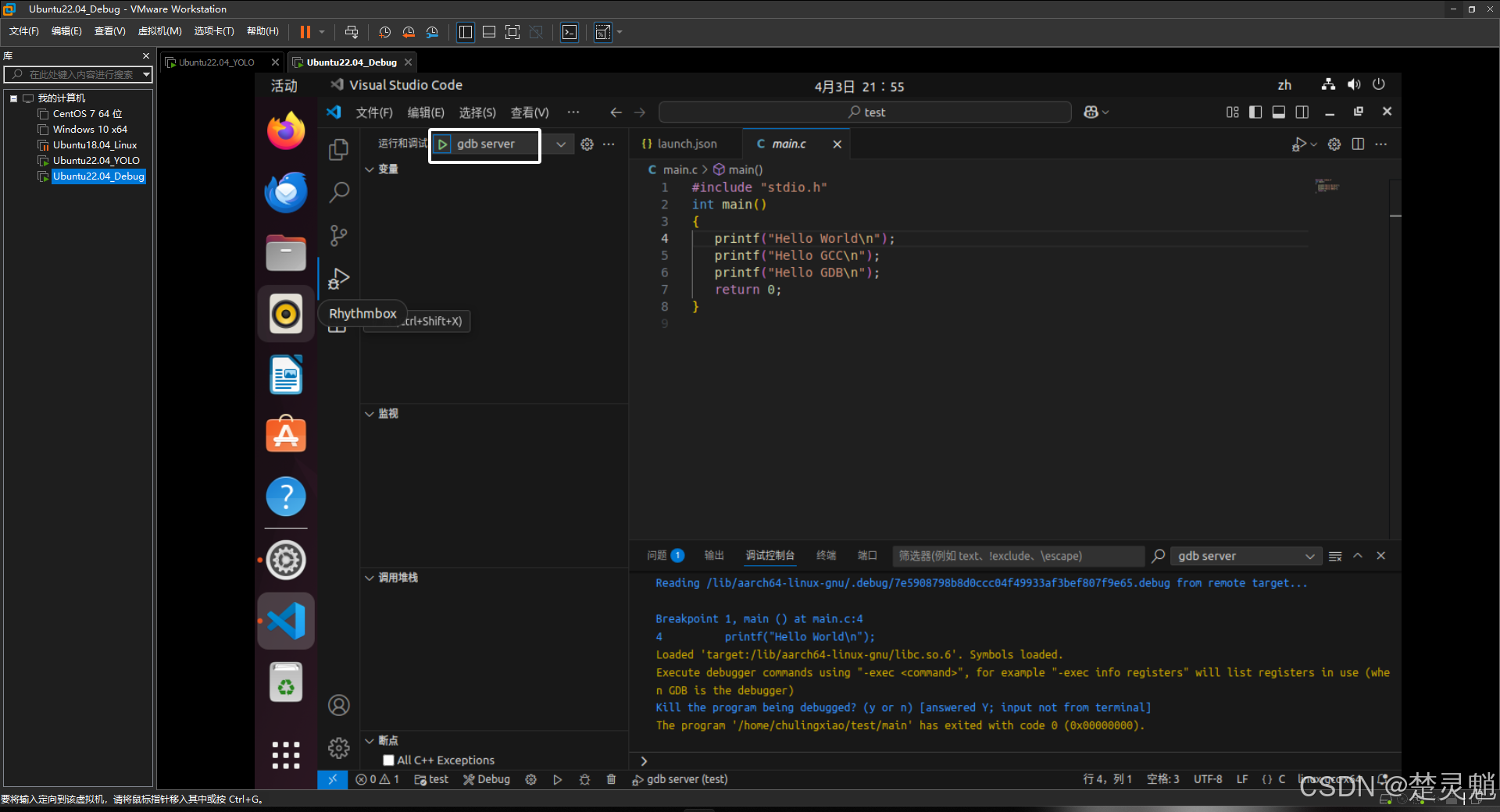Open the Search view in activity bar
This screenshot has height=812, width=1500.
(x=338, y=192)
